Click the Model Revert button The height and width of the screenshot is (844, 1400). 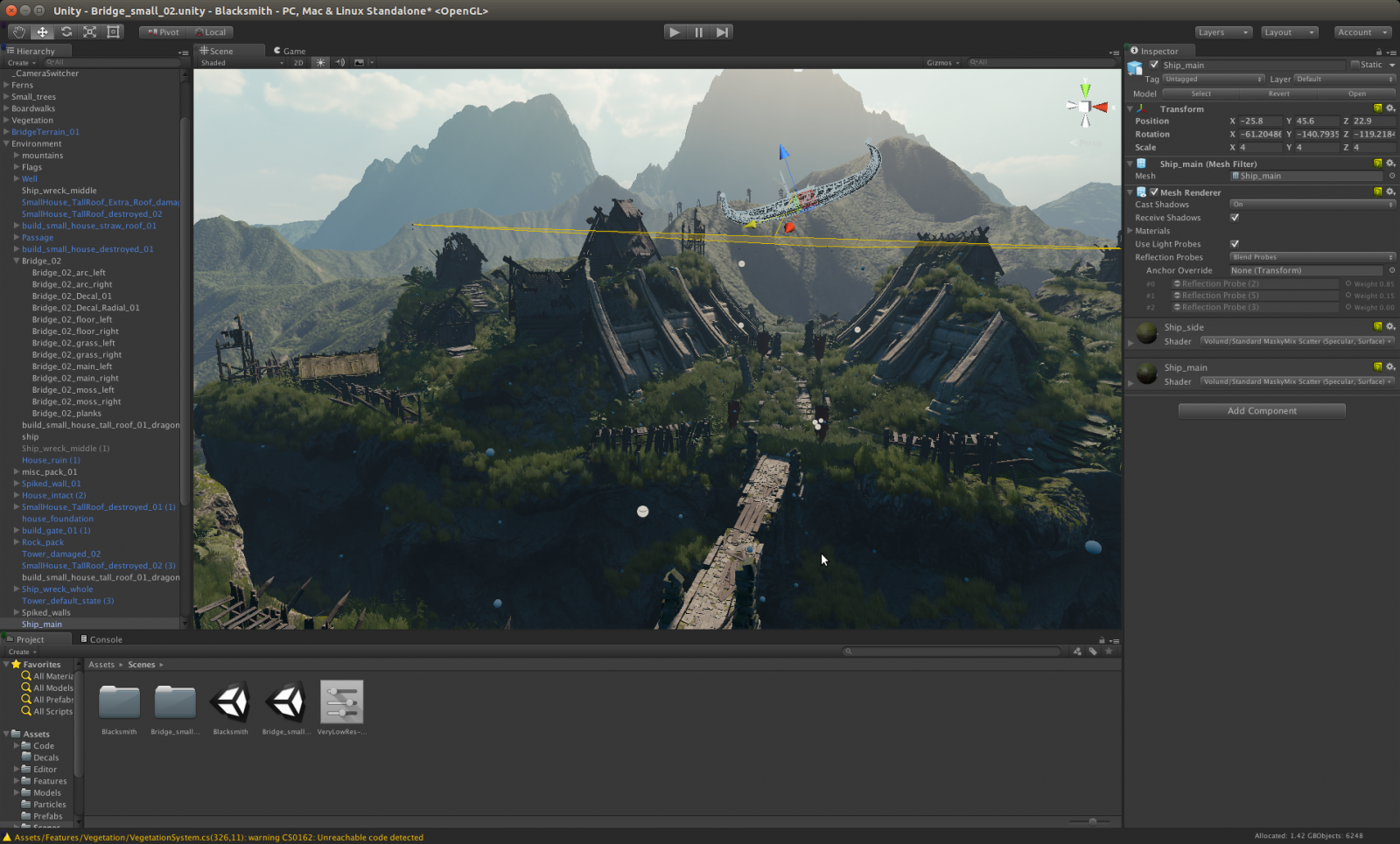(x=1278, y=94)
